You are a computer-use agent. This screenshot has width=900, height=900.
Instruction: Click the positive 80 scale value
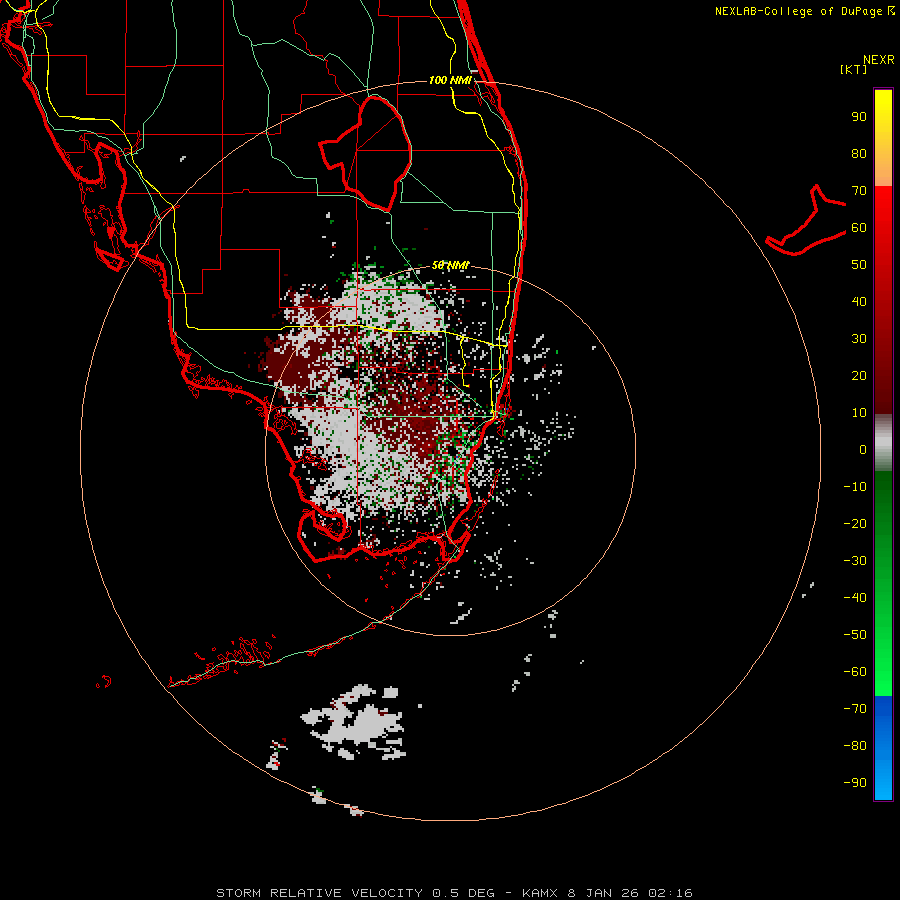pyautogui.click(x=859, y=153)
